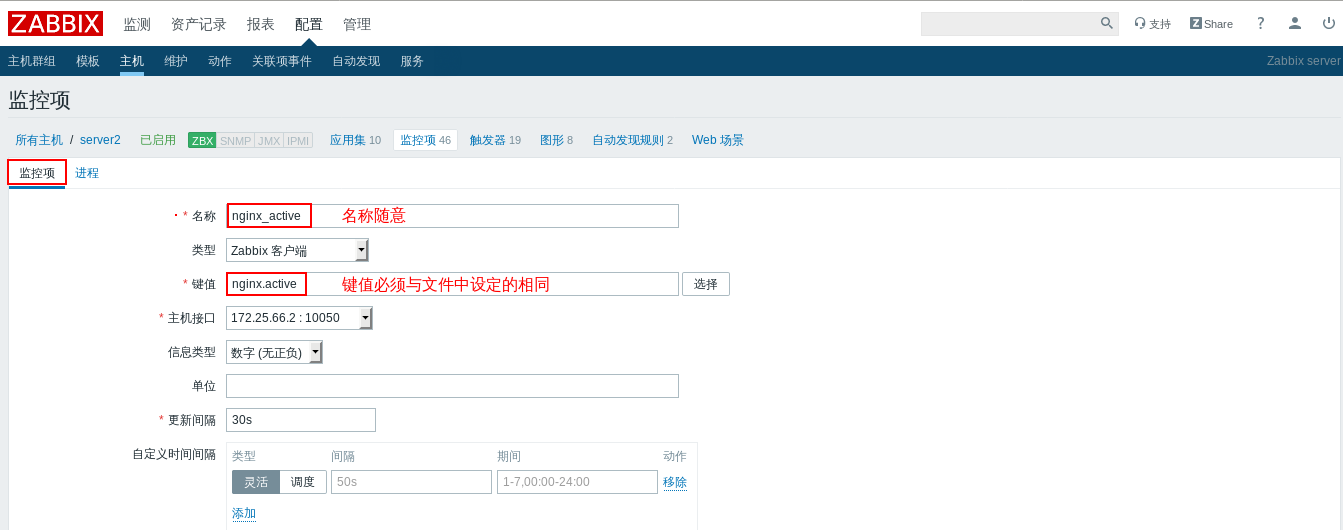This screenshot has height=530, width=1343.
Task: Open the help question mark icon
Action: (x=1260, y=23)
